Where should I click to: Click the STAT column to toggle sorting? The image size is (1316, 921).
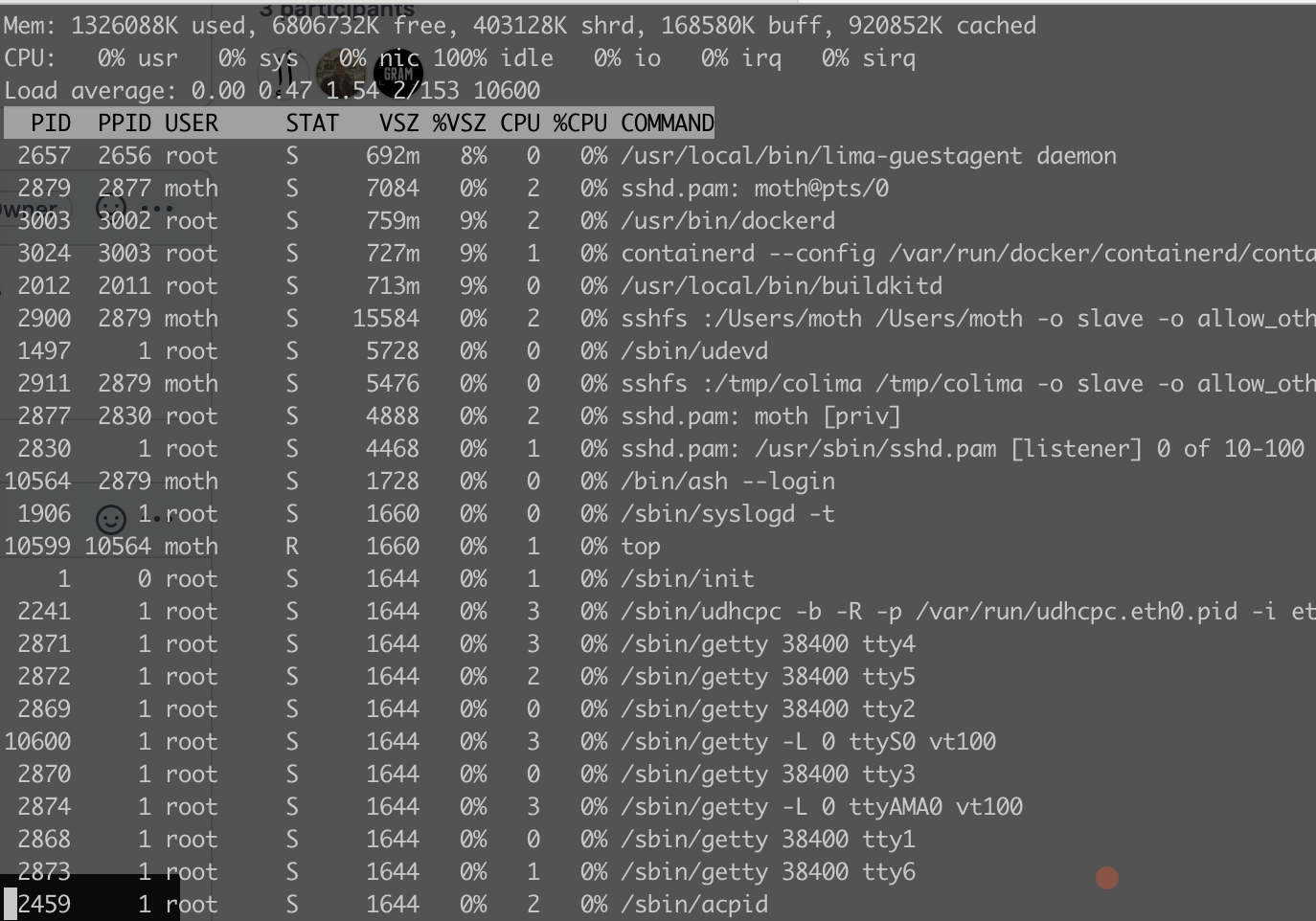(311, 123)
